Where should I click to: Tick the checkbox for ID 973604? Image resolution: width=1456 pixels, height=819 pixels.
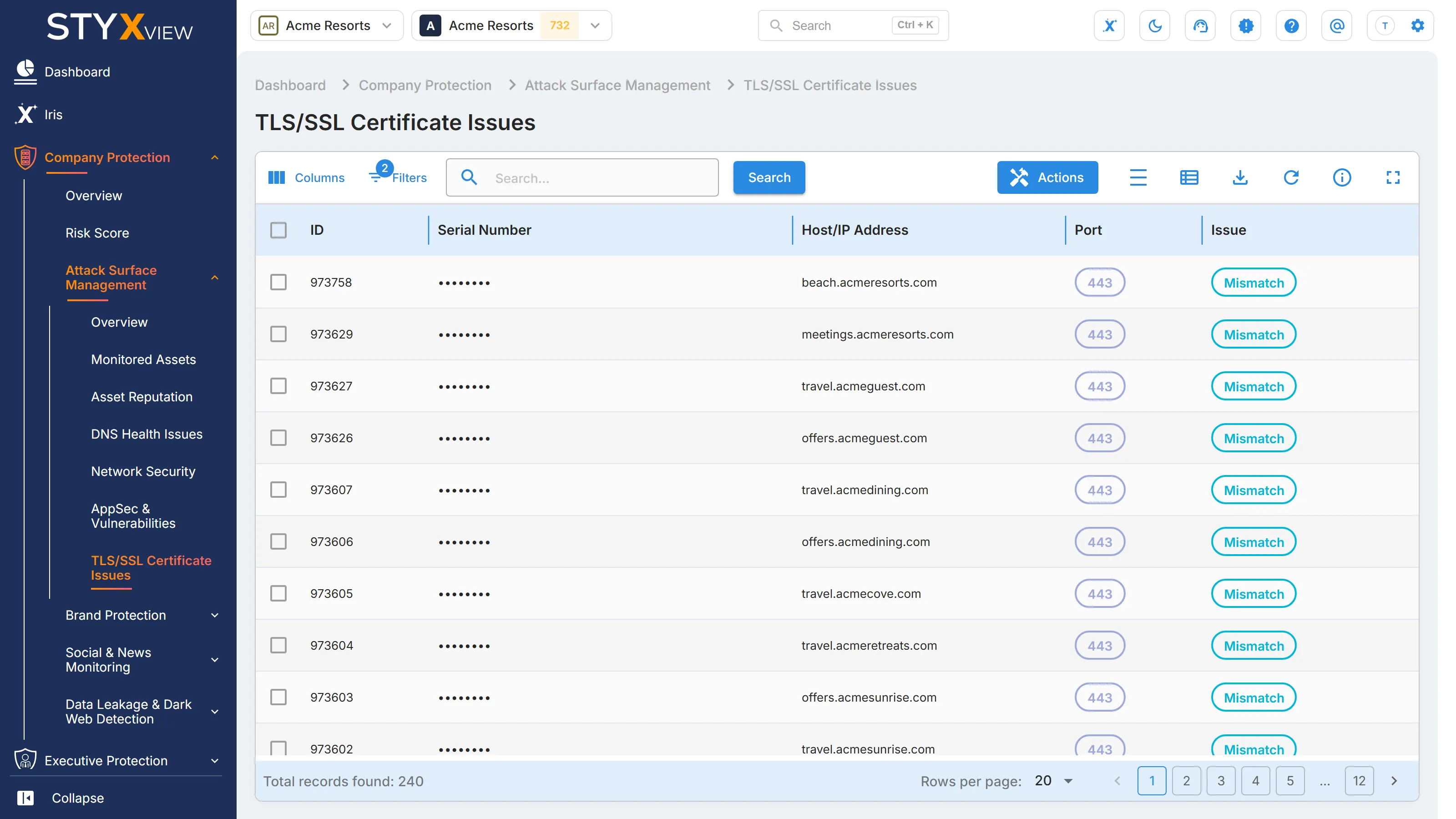coord(278,646)
